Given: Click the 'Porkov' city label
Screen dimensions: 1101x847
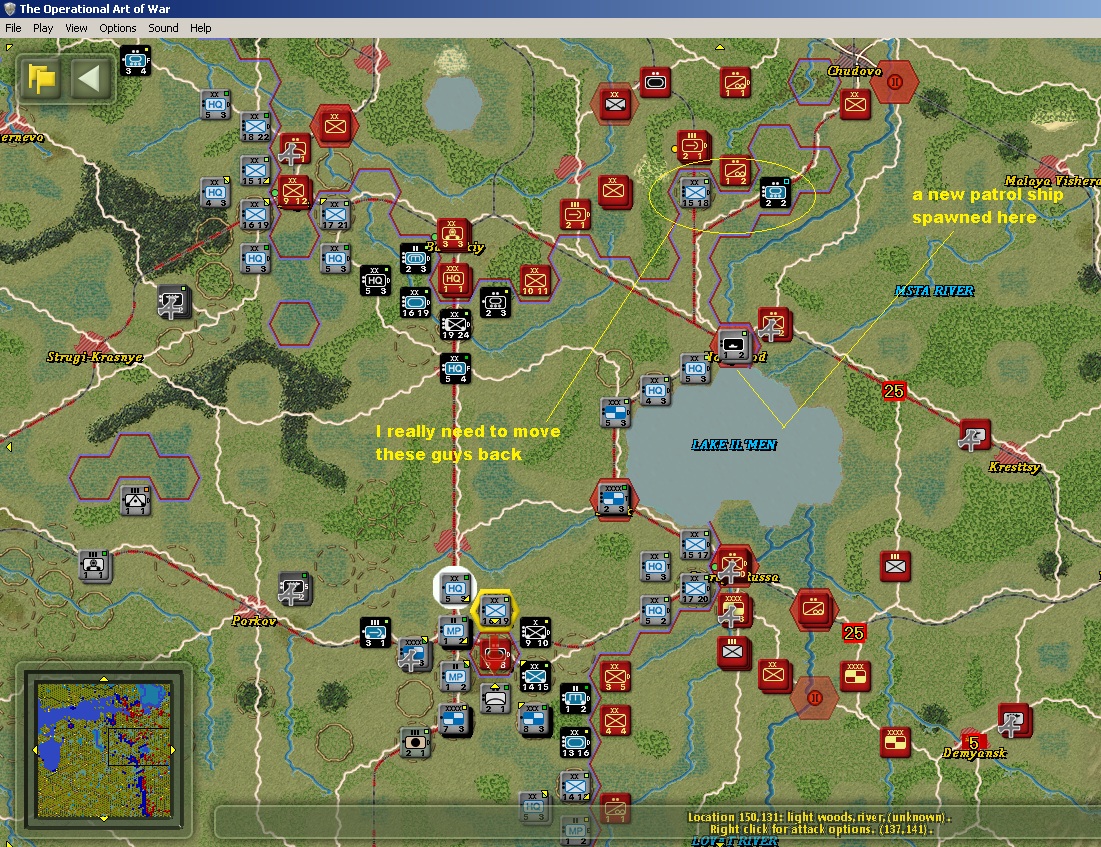Looking at the screenshot, I should [x=253, y=621].
